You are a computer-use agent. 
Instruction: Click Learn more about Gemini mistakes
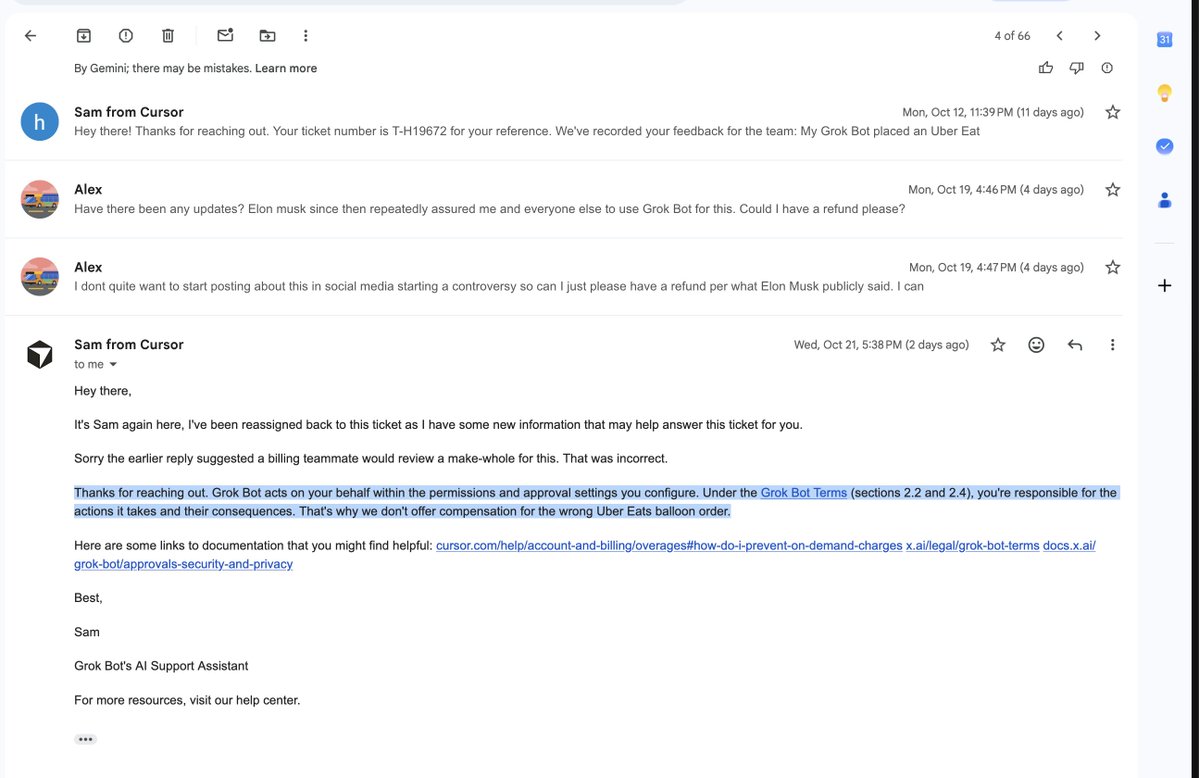pyautogui.click(x=285, y=68)
